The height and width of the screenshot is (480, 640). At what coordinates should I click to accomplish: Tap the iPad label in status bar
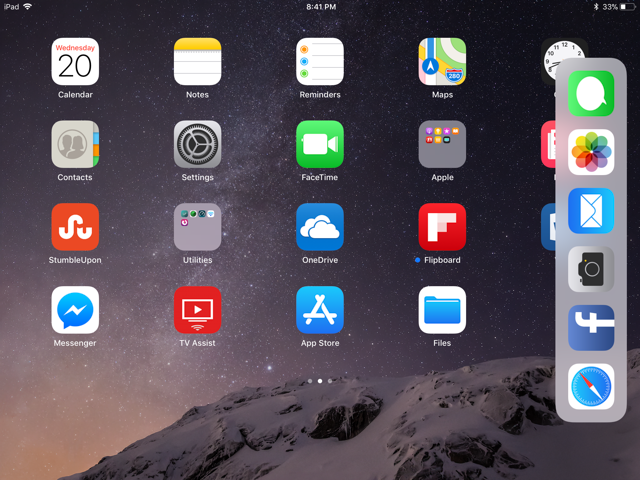[11, 7]
